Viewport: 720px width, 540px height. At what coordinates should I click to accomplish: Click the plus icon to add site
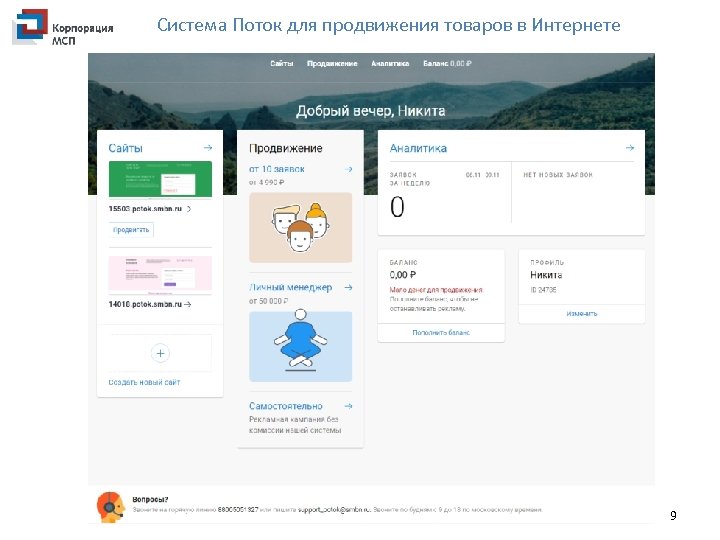160,353
